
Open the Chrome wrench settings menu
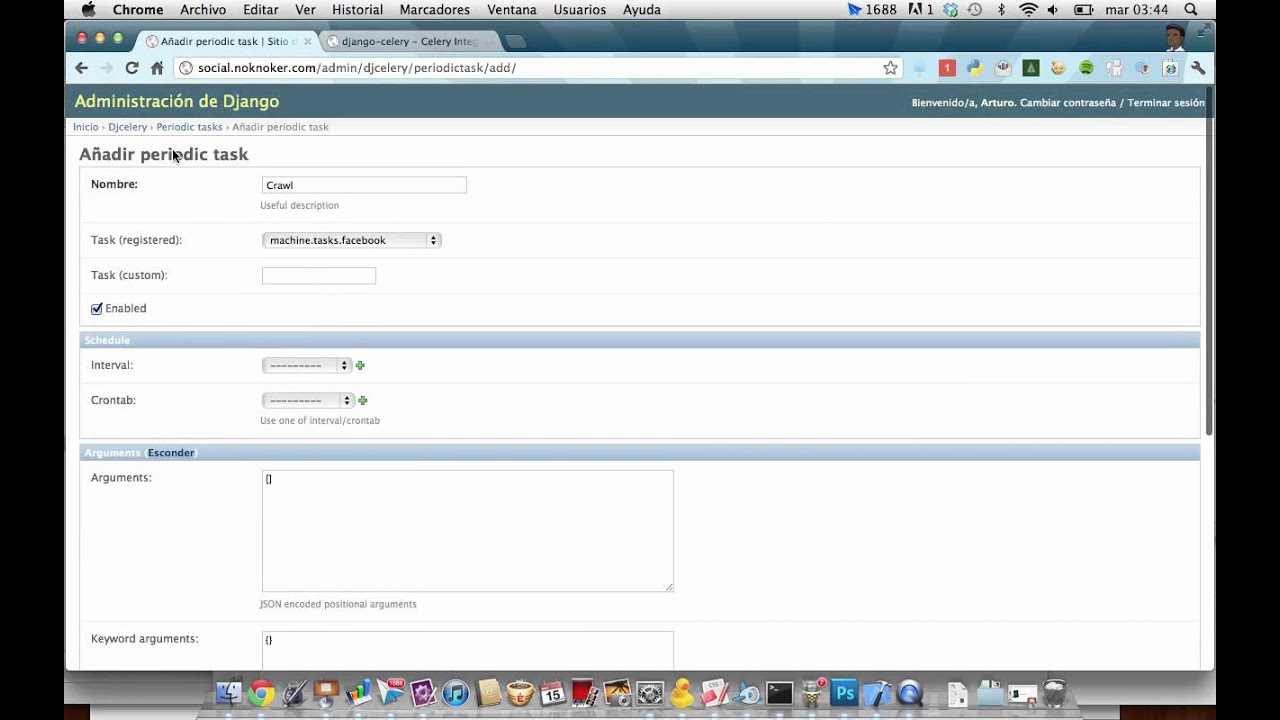click(1198, 68)
